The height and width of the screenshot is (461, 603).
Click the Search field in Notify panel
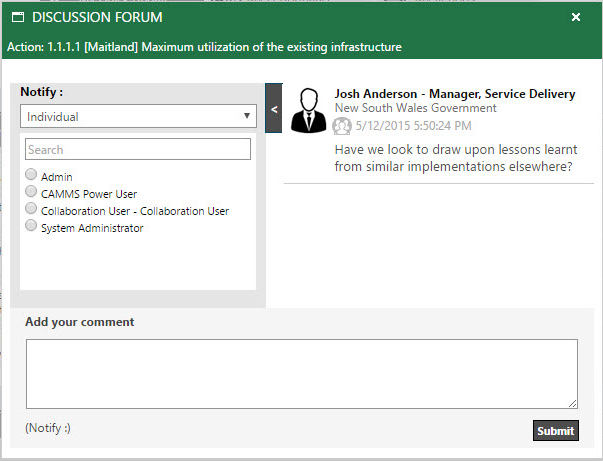click(138, 150)
